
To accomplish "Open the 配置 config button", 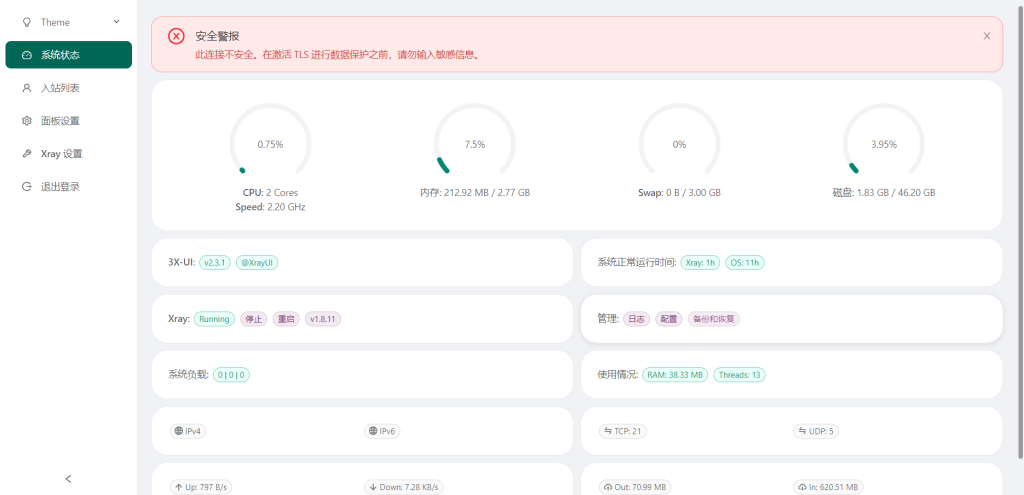I will [669, 319].
